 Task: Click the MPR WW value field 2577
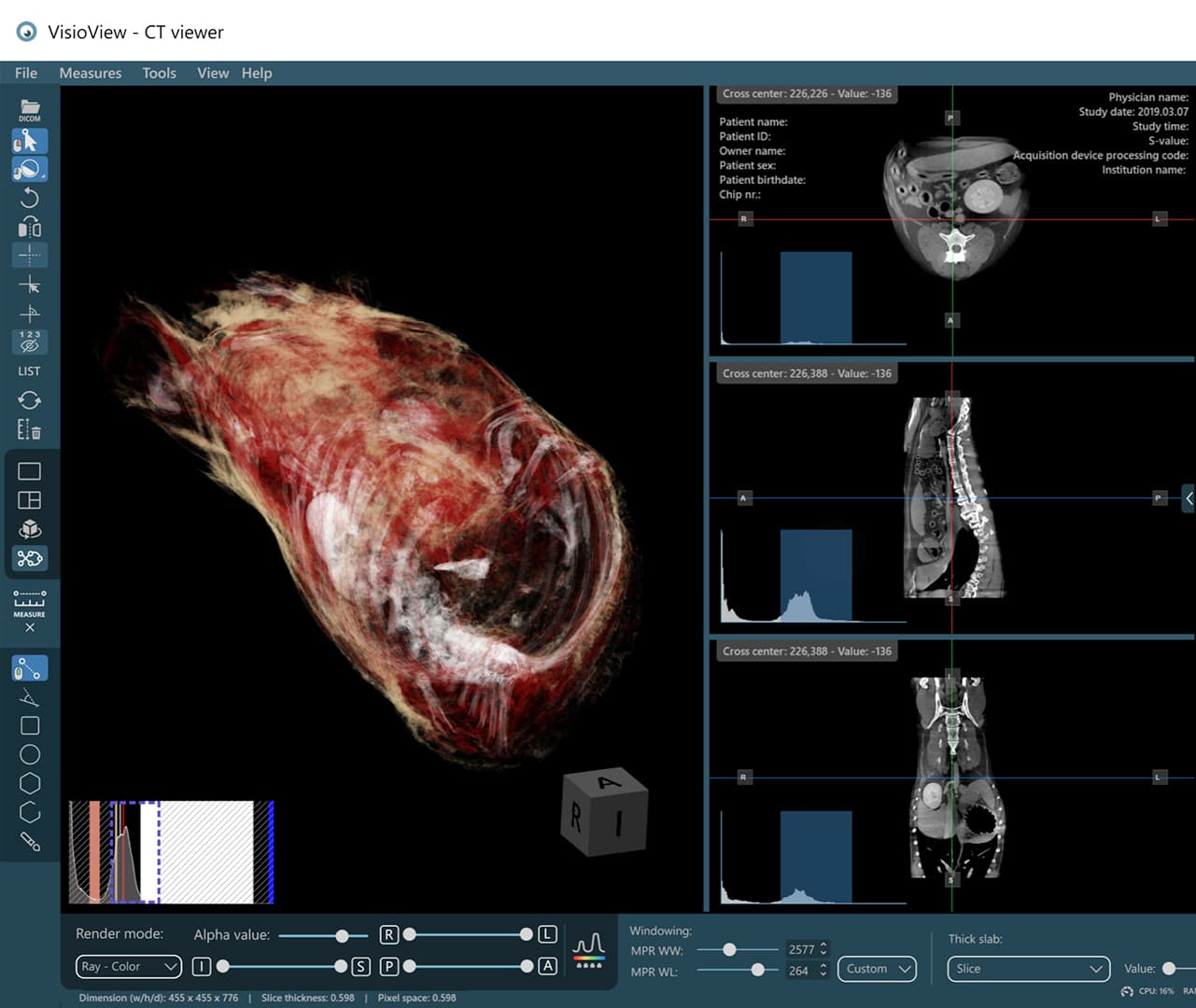(802, 949)
